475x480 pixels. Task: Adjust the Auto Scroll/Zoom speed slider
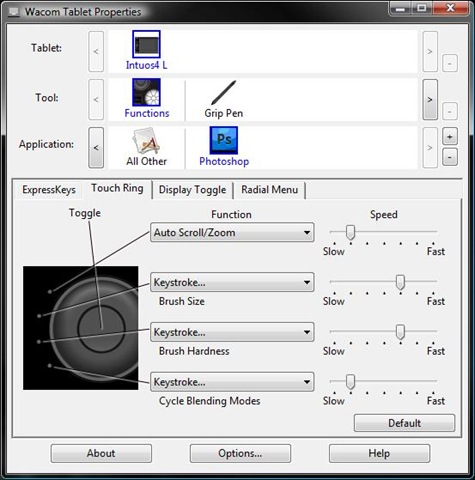click(x=350, y=232)
